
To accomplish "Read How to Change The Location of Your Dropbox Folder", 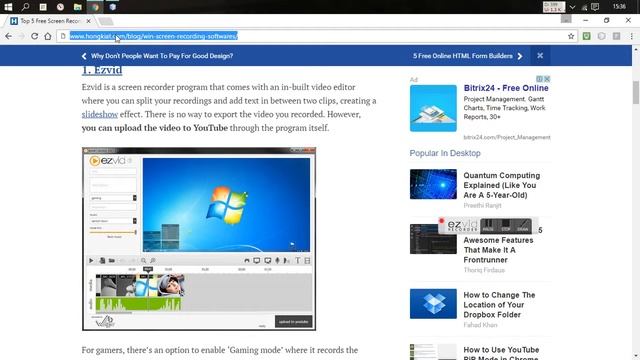I will (499, 305).
